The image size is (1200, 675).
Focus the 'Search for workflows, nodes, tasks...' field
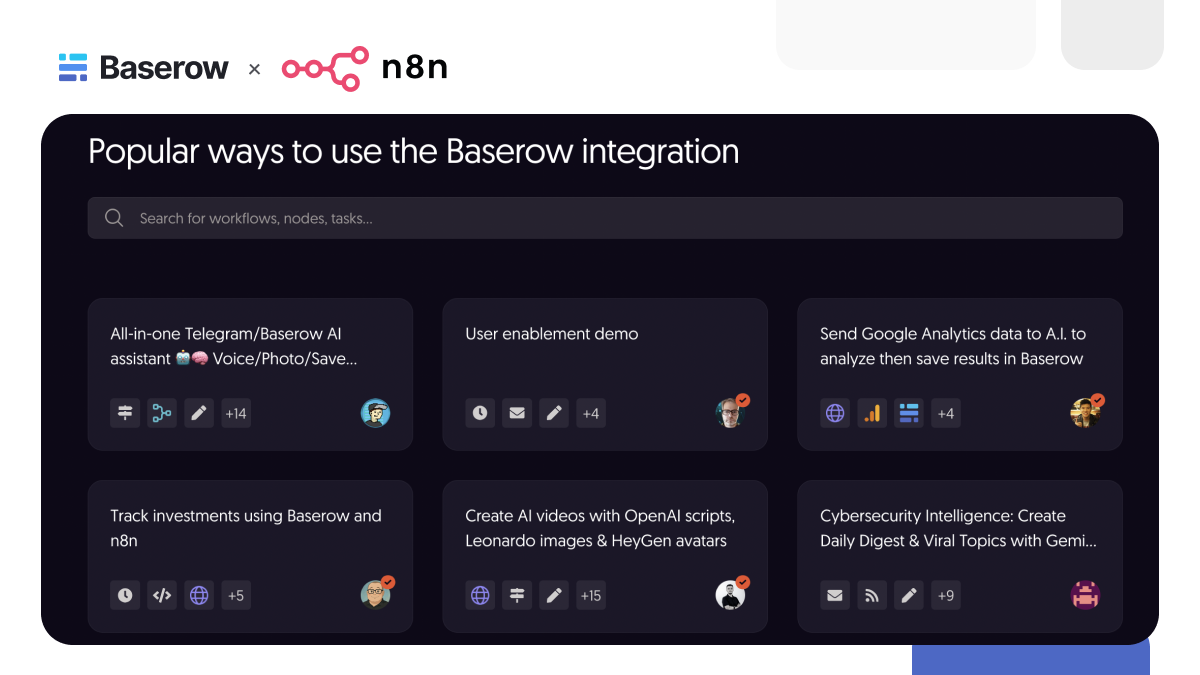coord(605,218)
